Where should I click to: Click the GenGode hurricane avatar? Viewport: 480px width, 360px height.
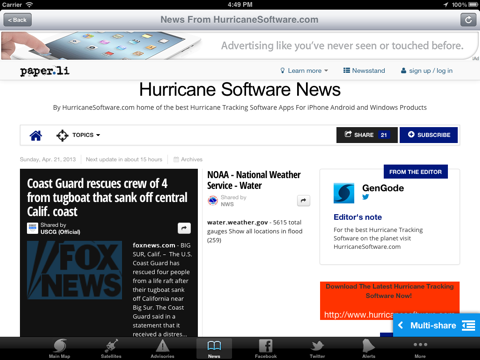(x=344, y=193)
